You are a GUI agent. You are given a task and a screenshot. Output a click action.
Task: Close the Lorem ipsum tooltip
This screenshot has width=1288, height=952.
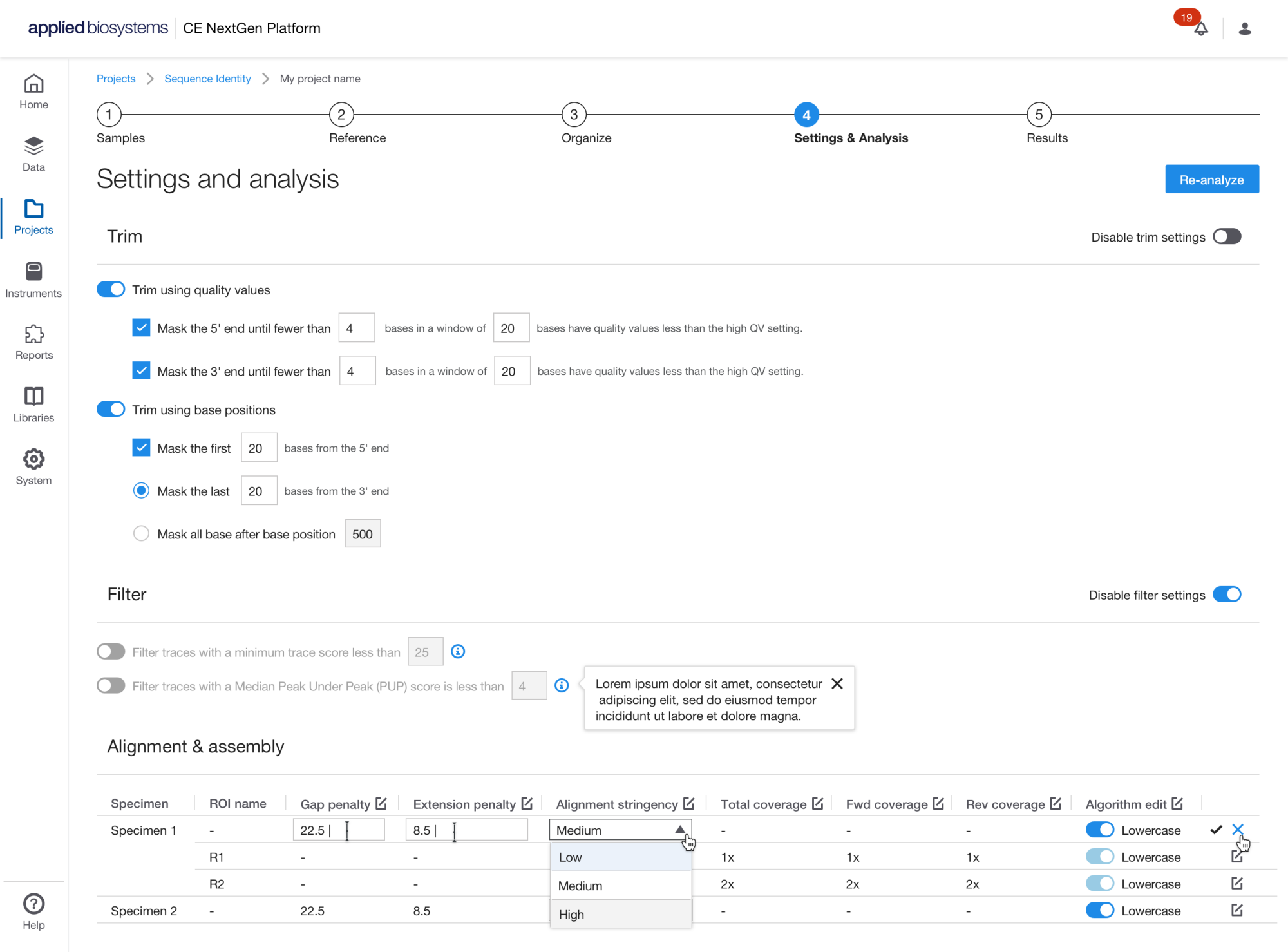(837, 683)
